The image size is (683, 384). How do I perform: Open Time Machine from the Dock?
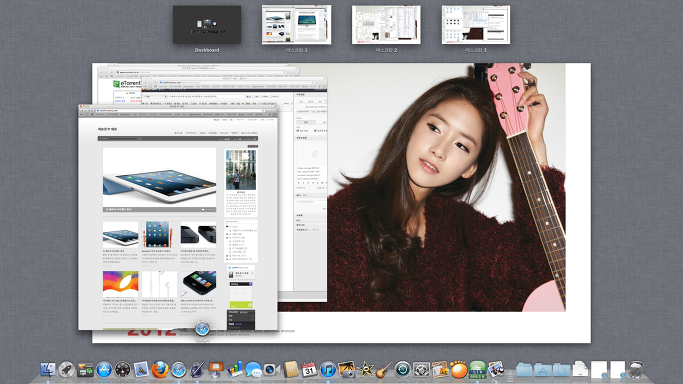pos(402,370)
